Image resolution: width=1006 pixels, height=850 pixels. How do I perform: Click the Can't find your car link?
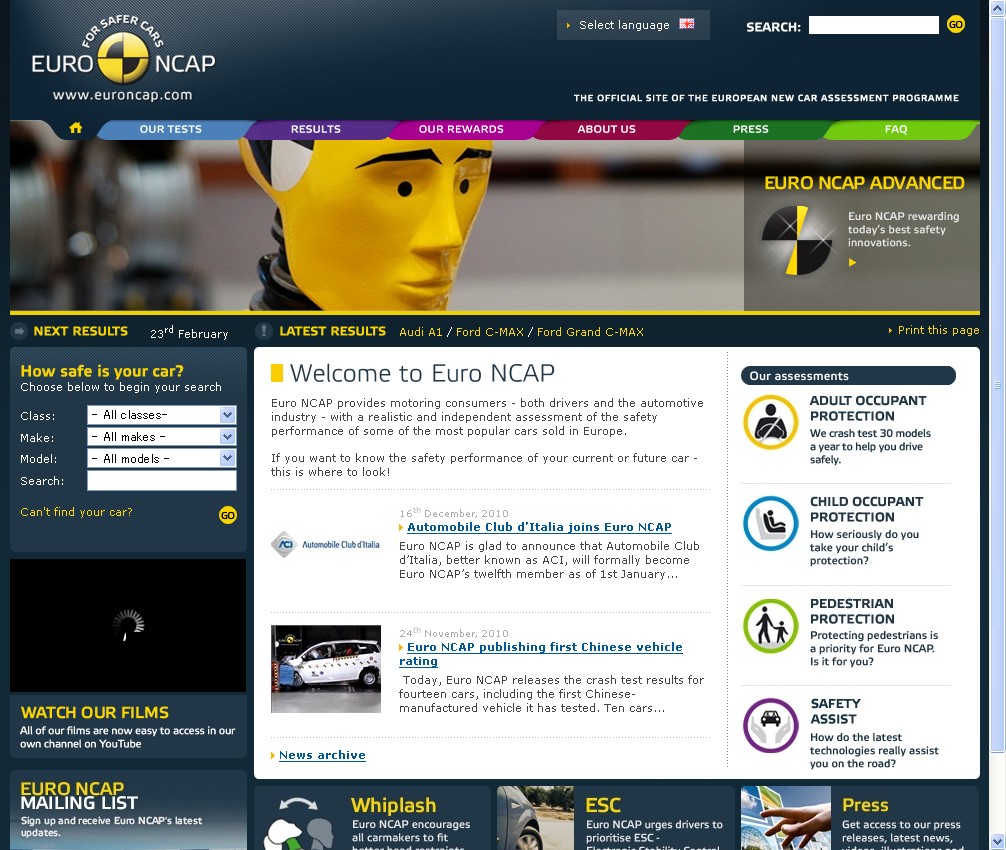pyautogui.click(x=76, y=512)
